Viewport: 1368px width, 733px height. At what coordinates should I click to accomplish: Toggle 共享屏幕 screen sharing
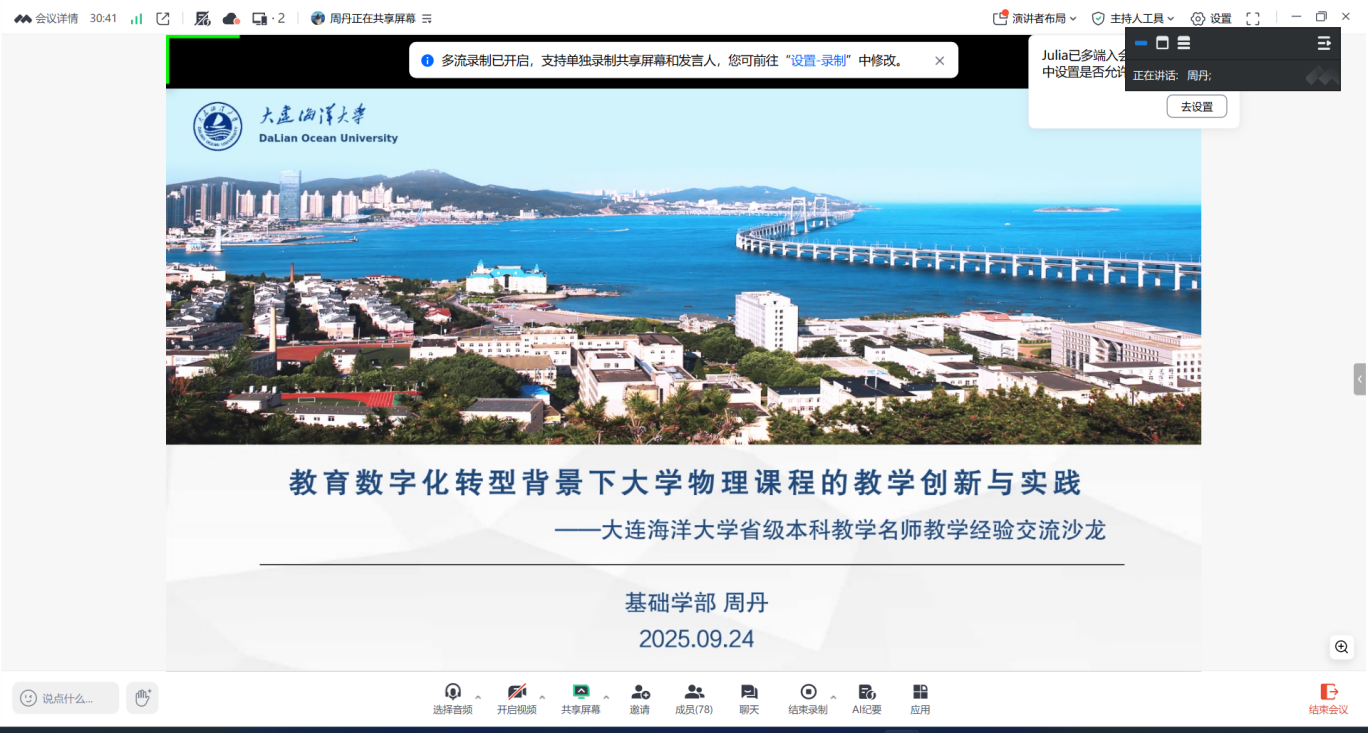(x=580, y=698)
